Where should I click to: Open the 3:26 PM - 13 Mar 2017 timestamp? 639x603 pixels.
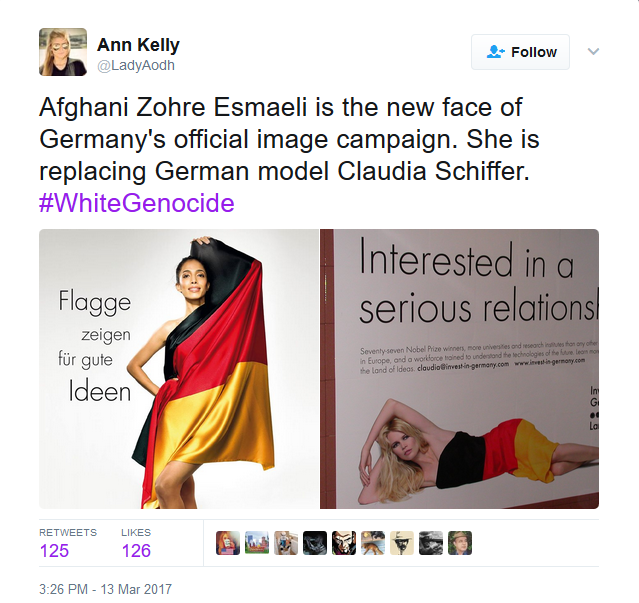106,589
